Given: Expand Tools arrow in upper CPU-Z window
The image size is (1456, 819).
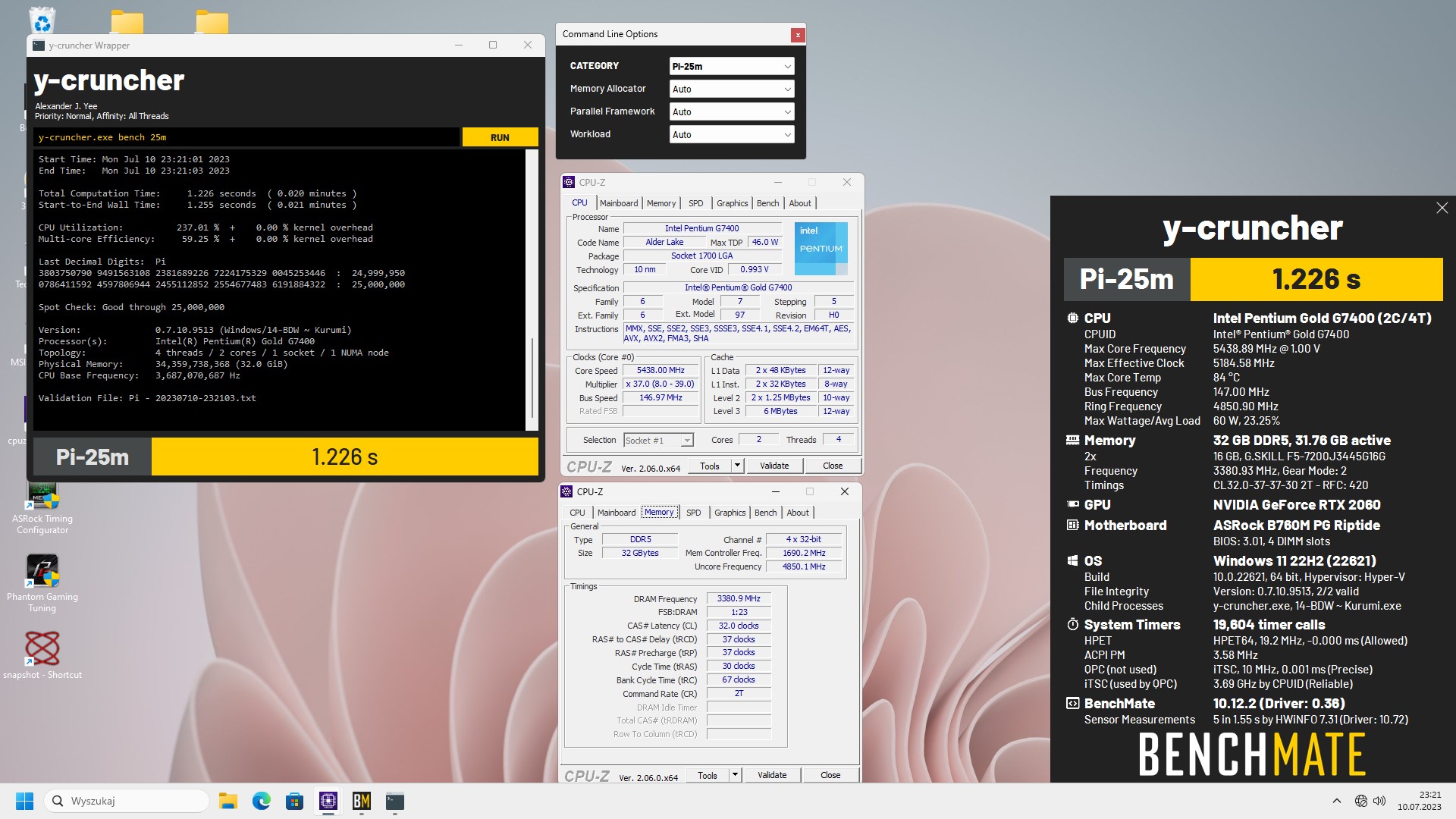Looking at the screenshot, I should 737,466.
